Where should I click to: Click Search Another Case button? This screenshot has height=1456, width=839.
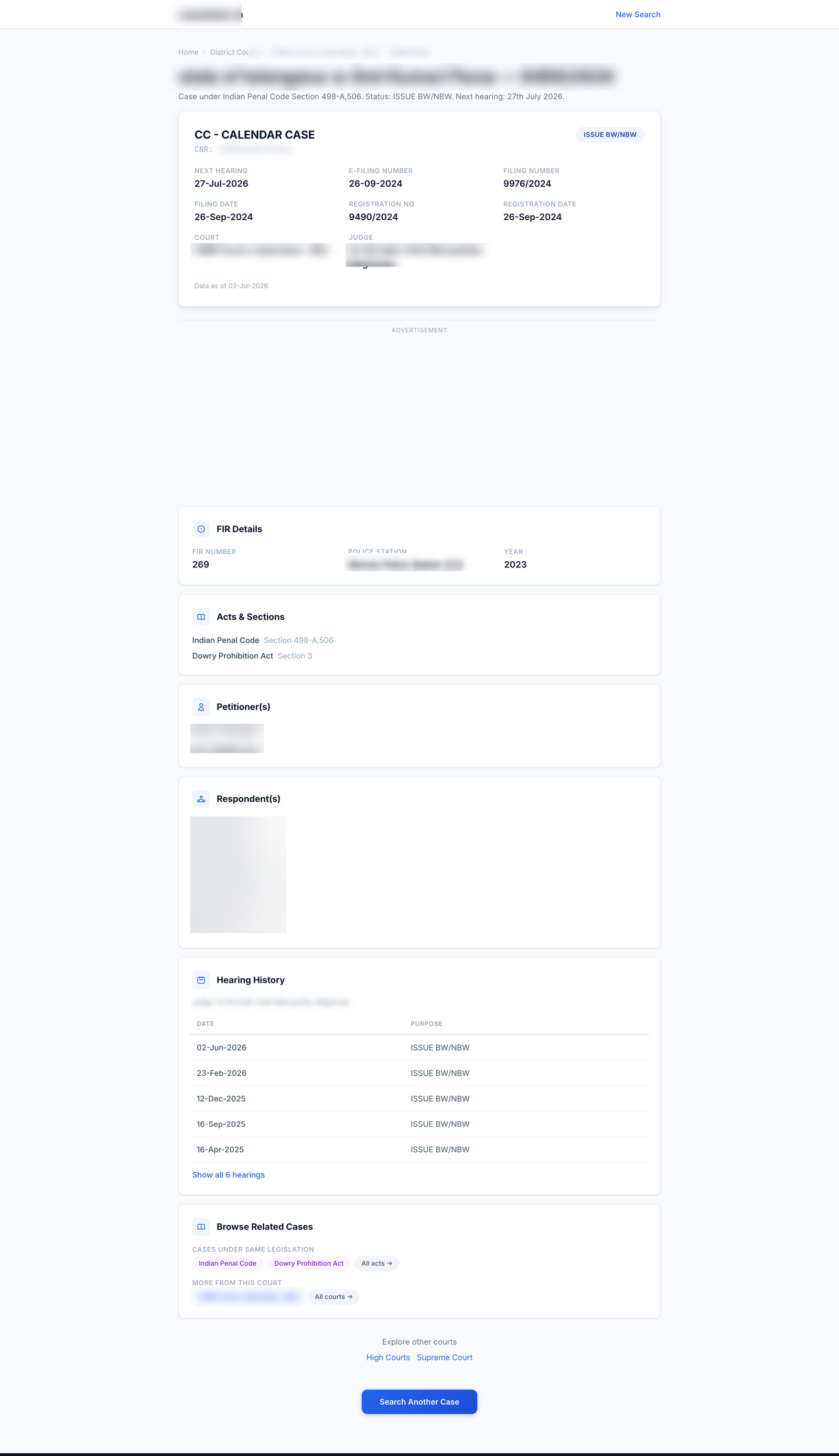tap(419, 1402)
